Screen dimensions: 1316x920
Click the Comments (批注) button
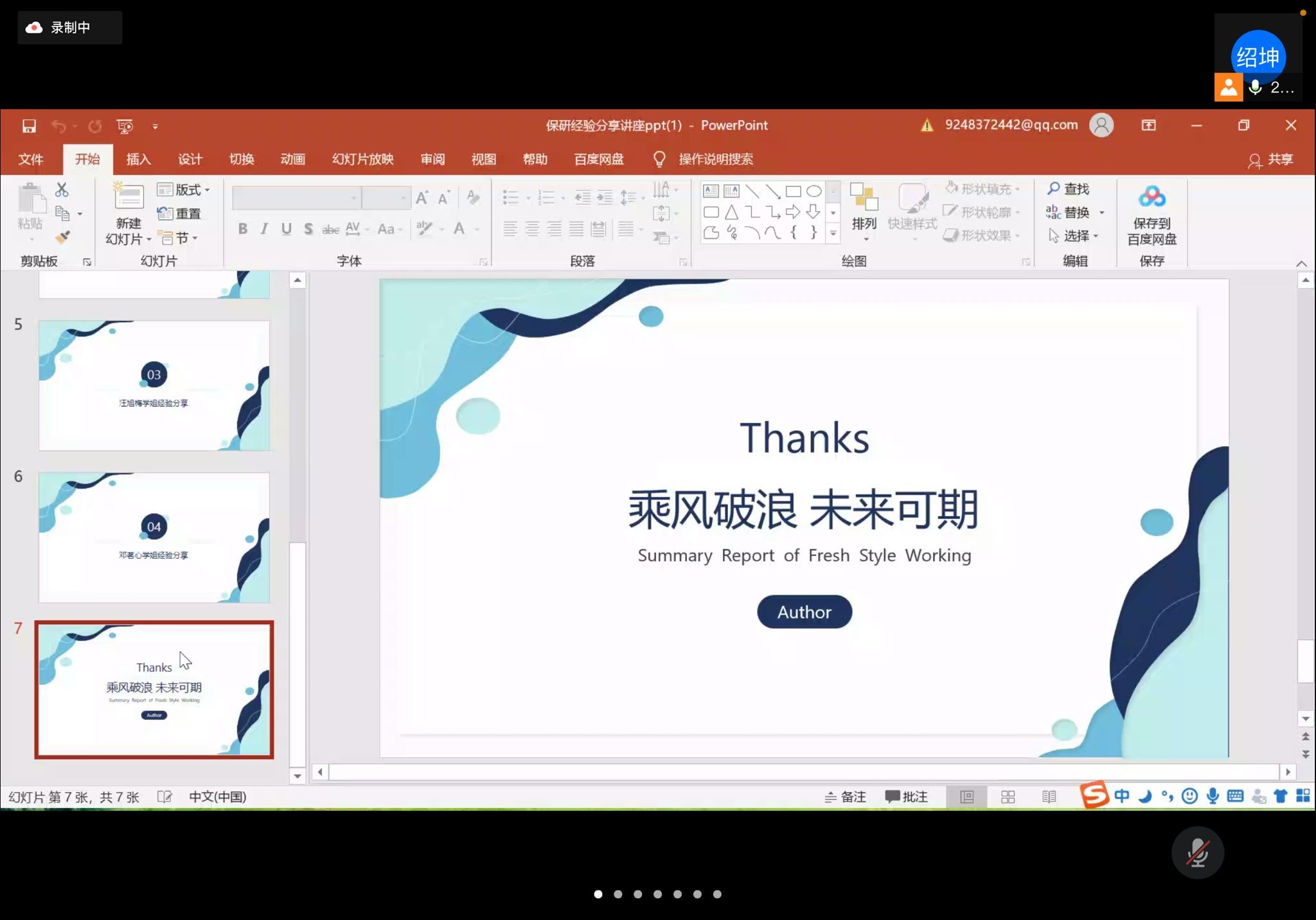click(907, 797)
